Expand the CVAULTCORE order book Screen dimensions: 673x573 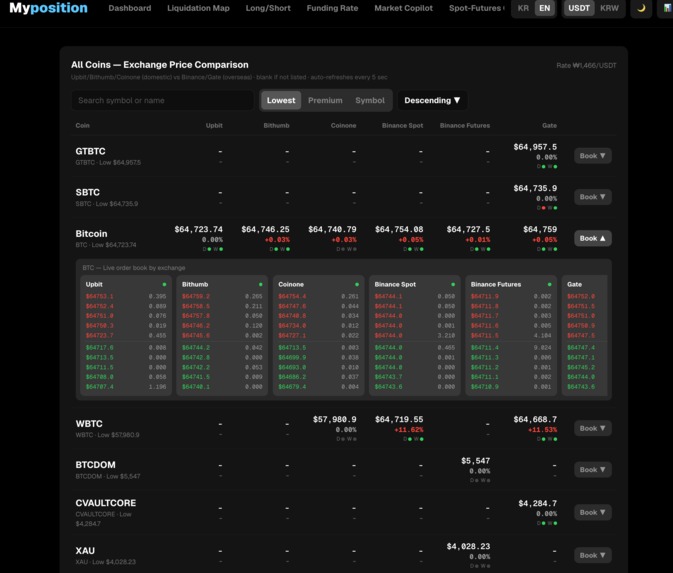[x=592, y=512]
